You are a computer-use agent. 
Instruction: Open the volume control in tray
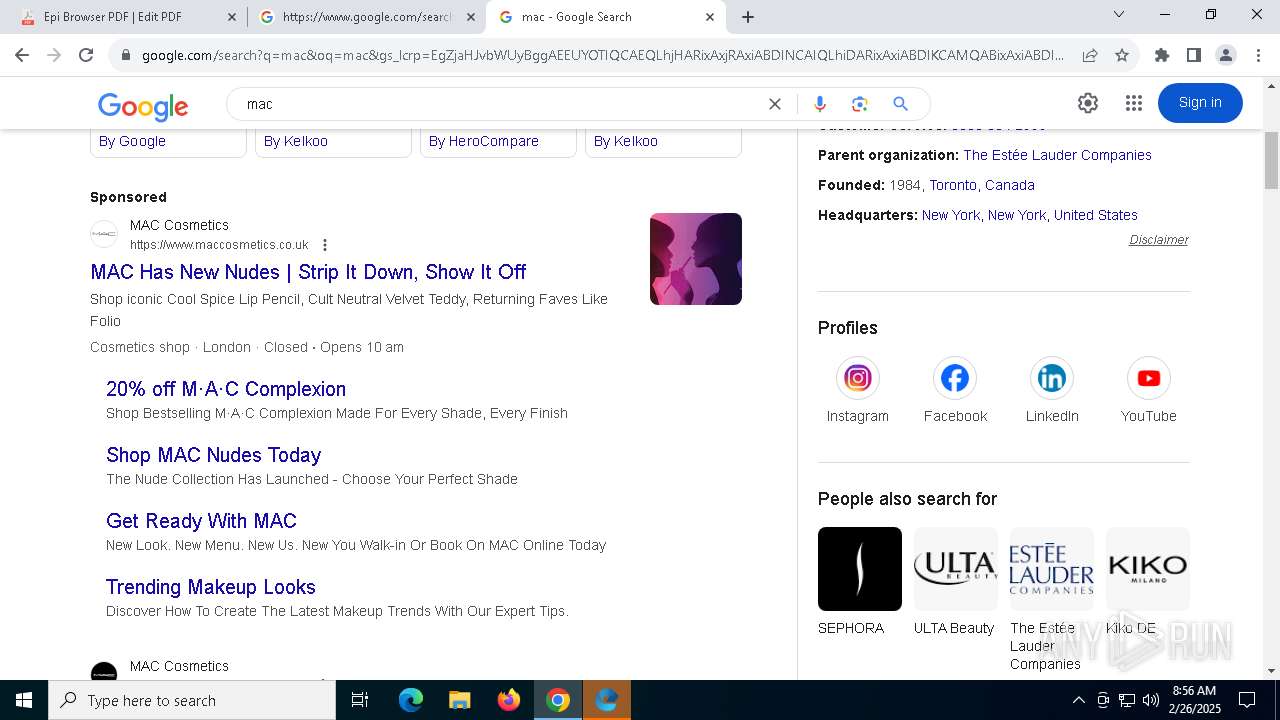click(1151, 700)
